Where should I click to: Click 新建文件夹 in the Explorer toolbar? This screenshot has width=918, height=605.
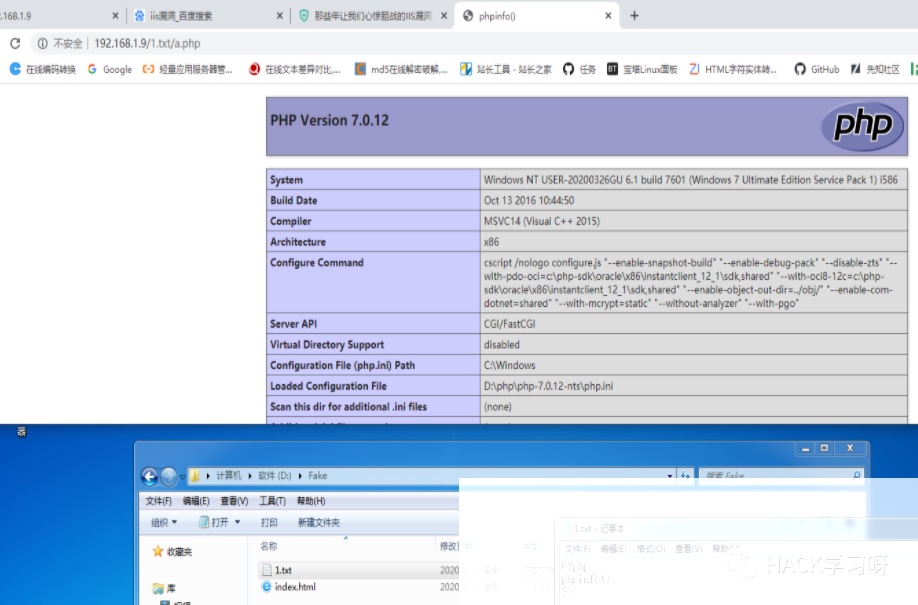click(x=318, y=522)
